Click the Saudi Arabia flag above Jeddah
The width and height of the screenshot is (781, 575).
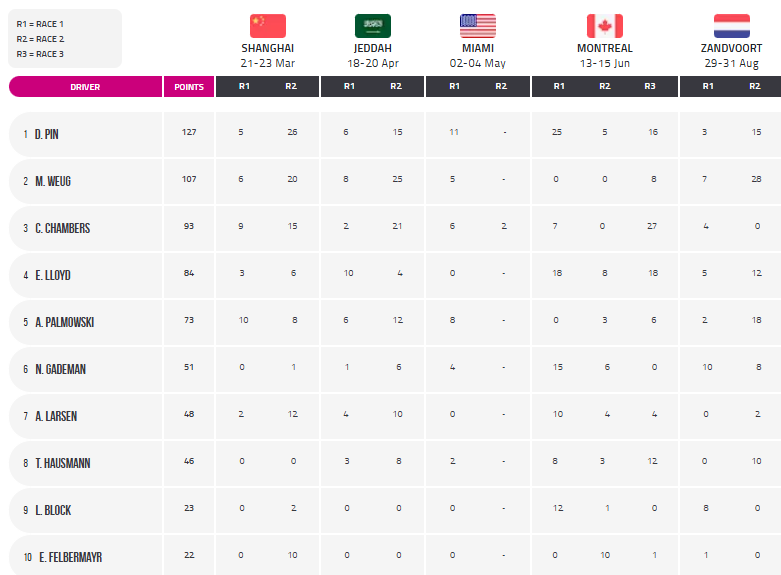tap(373, 26)
